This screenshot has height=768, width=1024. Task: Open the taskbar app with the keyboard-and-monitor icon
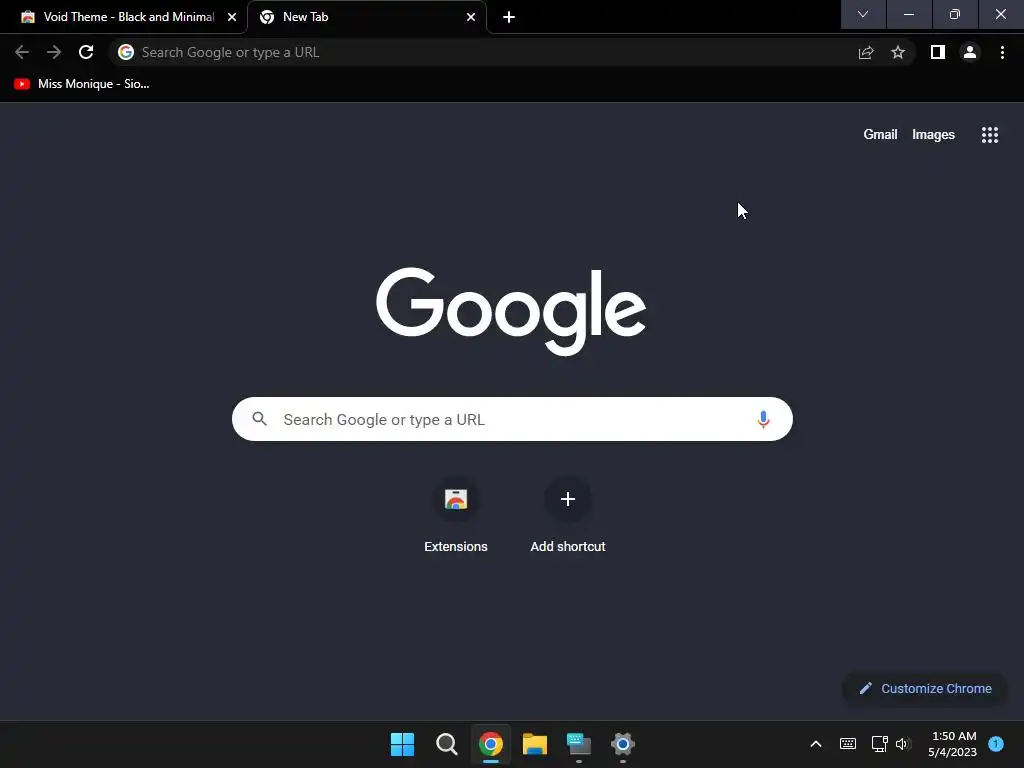point(579,744)
